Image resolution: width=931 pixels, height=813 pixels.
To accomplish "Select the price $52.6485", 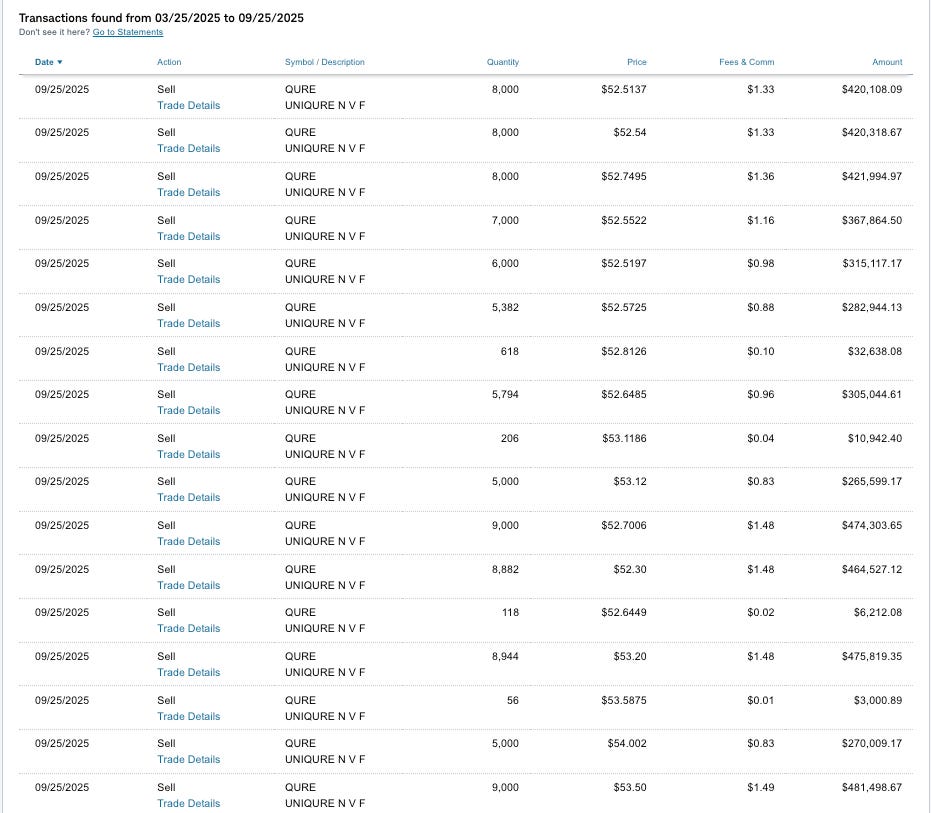I will click(x=623, y=394).
